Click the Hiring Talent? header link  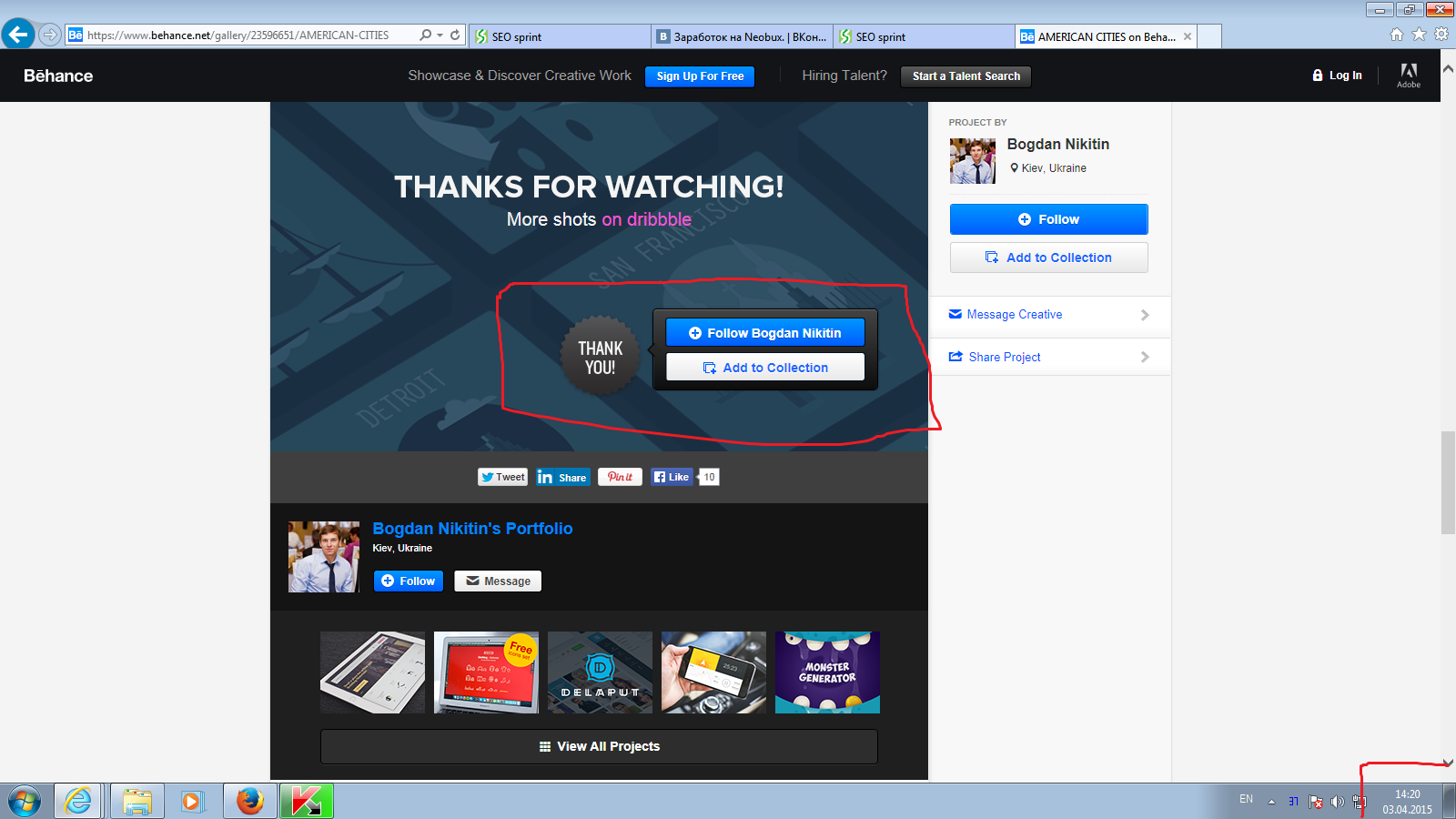coord(844,76)
